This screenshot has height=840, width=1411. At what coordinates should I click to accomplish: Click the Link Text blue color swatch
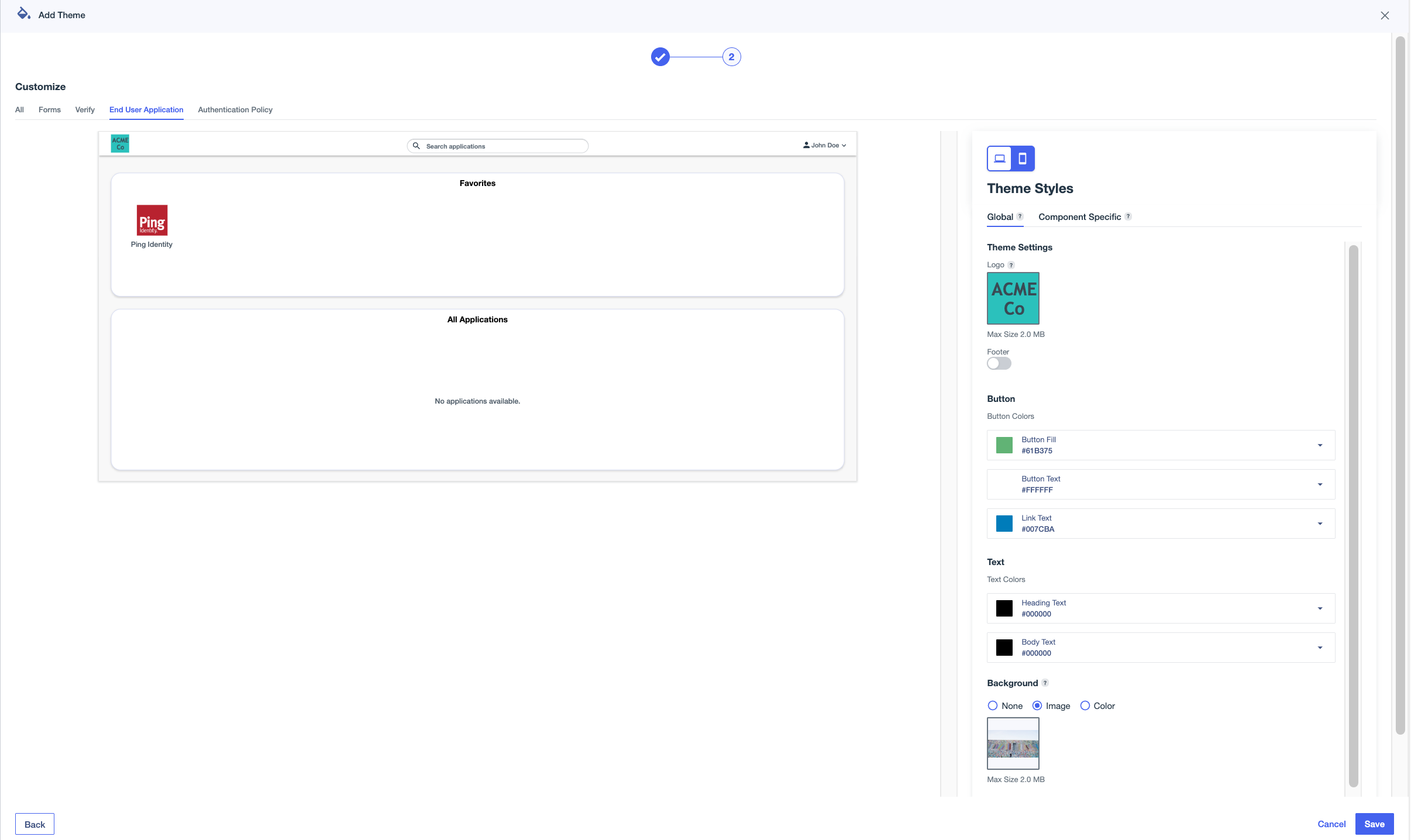1004,524
